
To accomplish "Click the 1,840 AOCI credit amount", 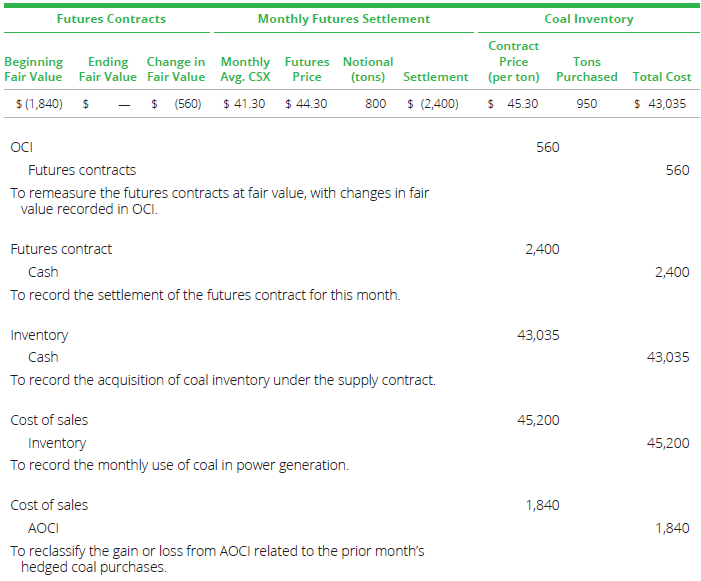I will [671, 528].
